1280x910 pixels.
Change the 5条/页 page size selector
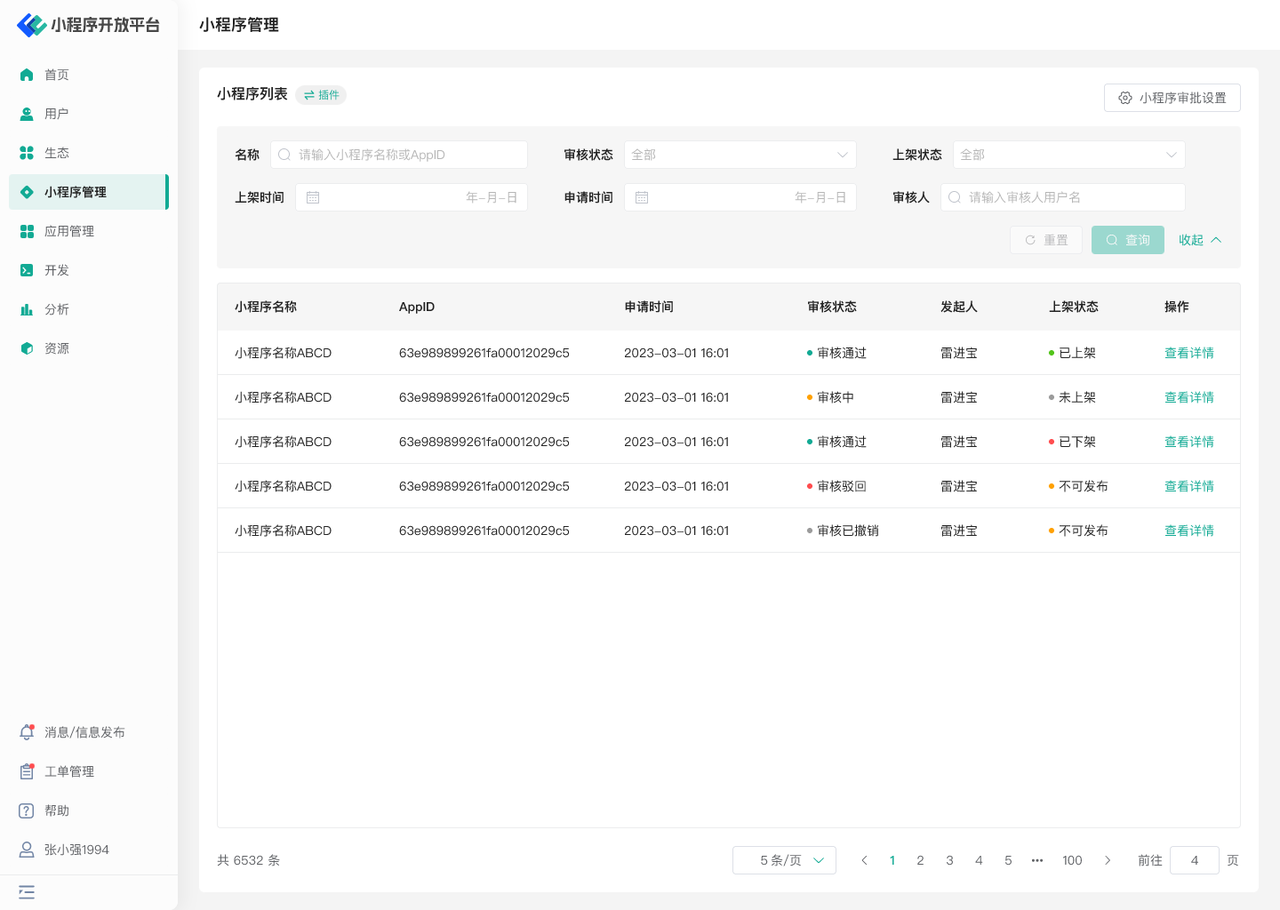pos(784,860)
